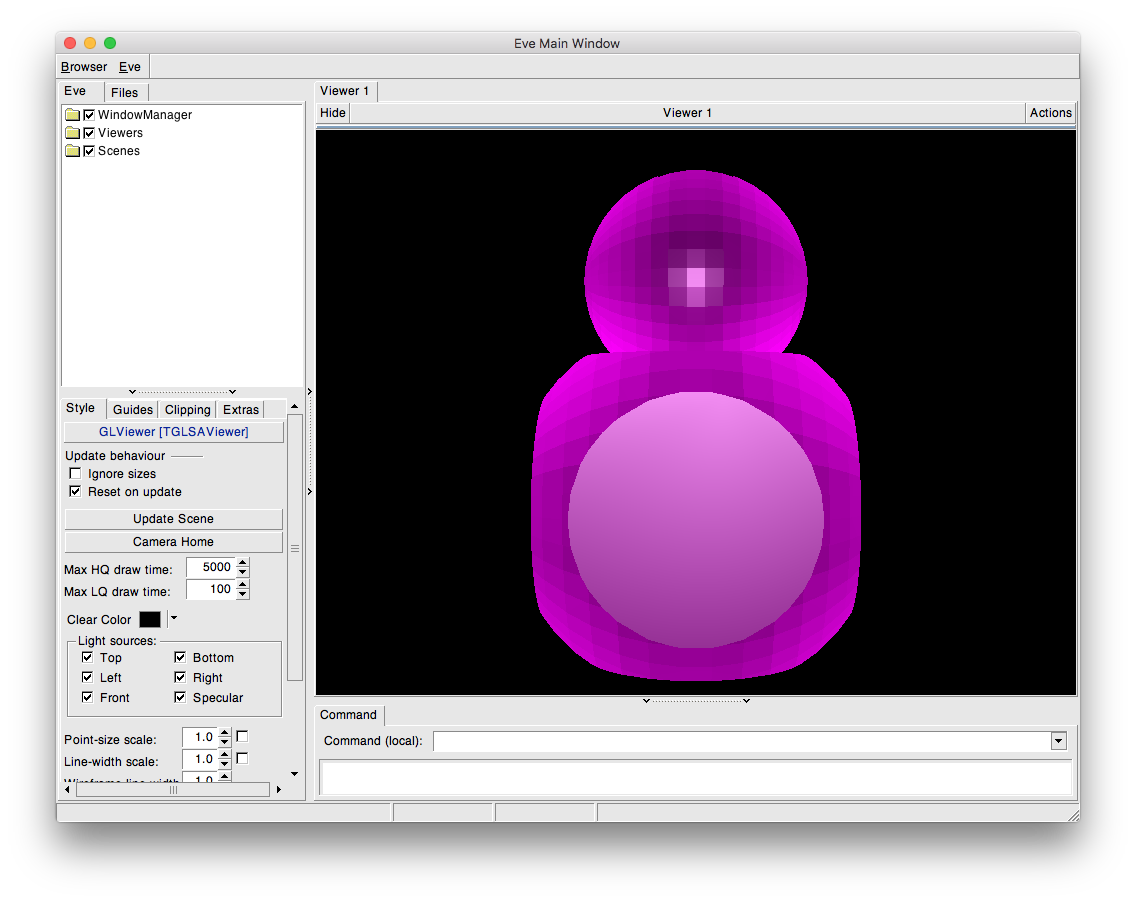Click scroll-down arrow of the Style panel
1136x902 pixels.
(294, 774)
